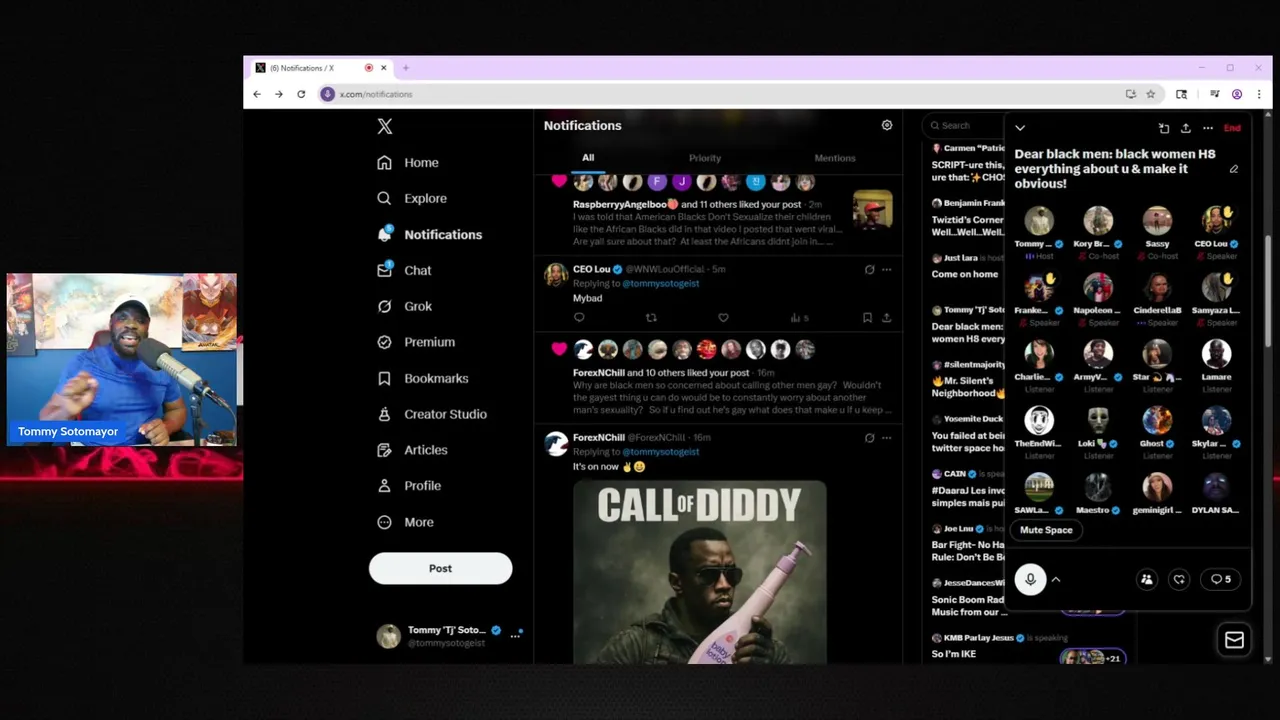End the Space with the End button
The height and width of the screenshot is (720, 1280).
pos(1232,128)
